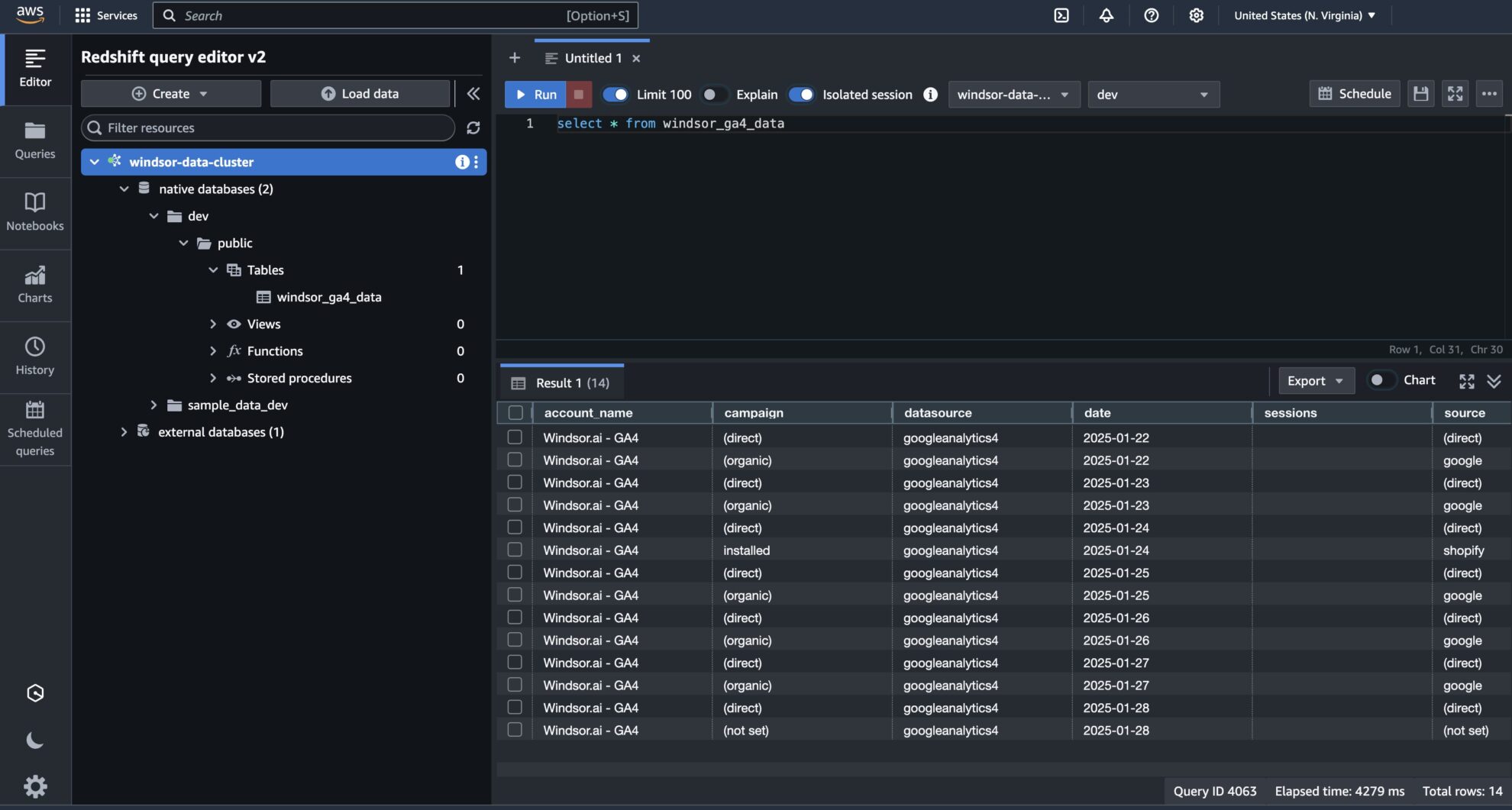1512x810 pixels.
Task: Click the Load data button
Action: [x=360, y=93]
